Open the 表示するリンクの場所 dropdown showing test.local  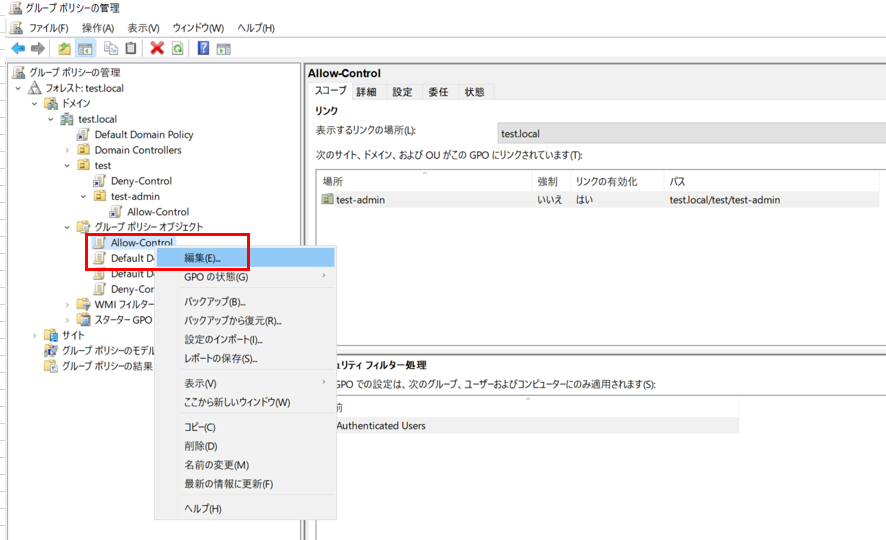[692, 133]
